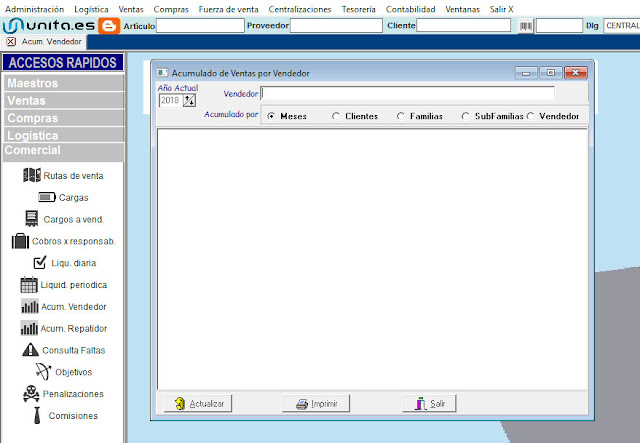Open Rutas de venta sidebar icon

click(31, 175)
